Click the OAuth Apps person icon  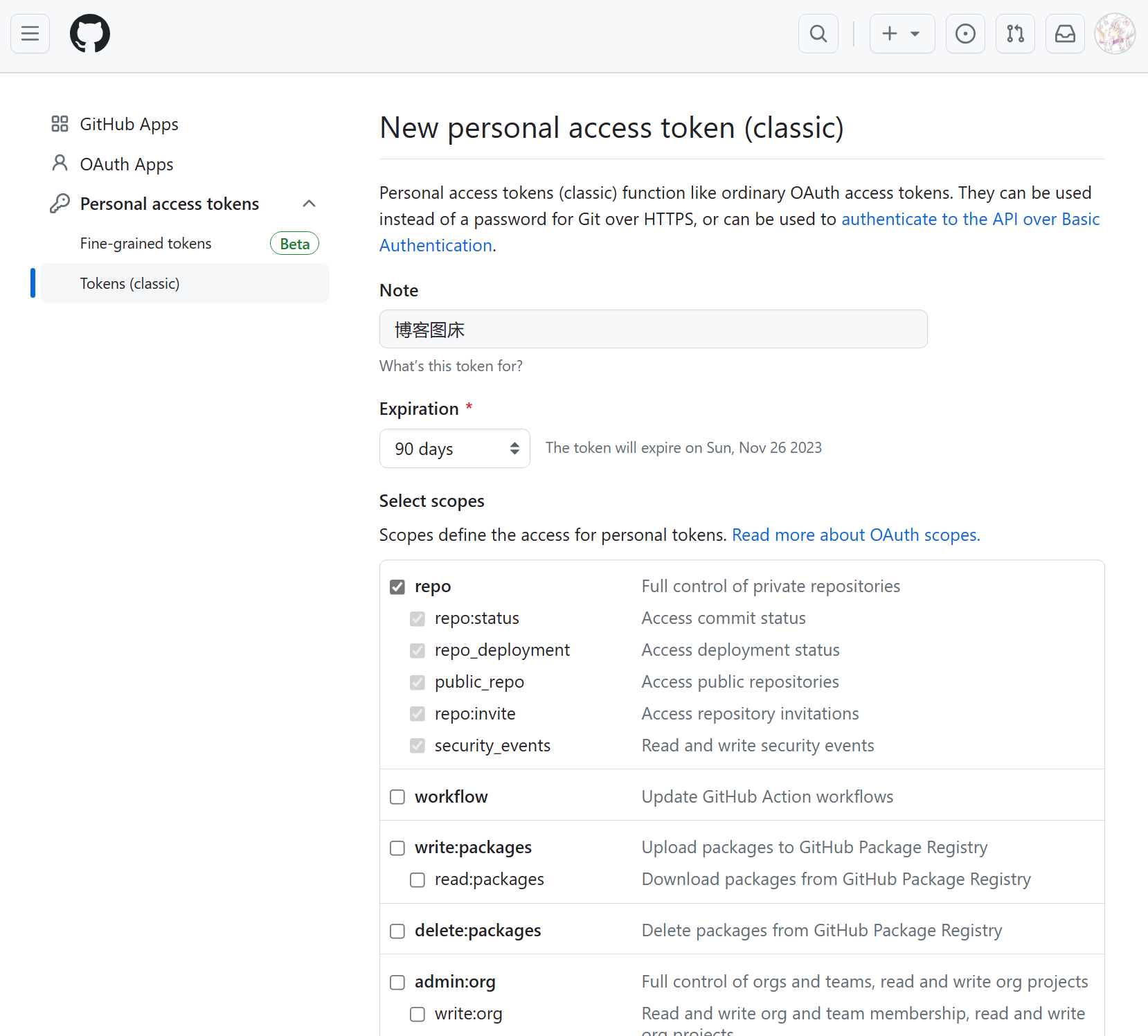(x=60, y=163)
